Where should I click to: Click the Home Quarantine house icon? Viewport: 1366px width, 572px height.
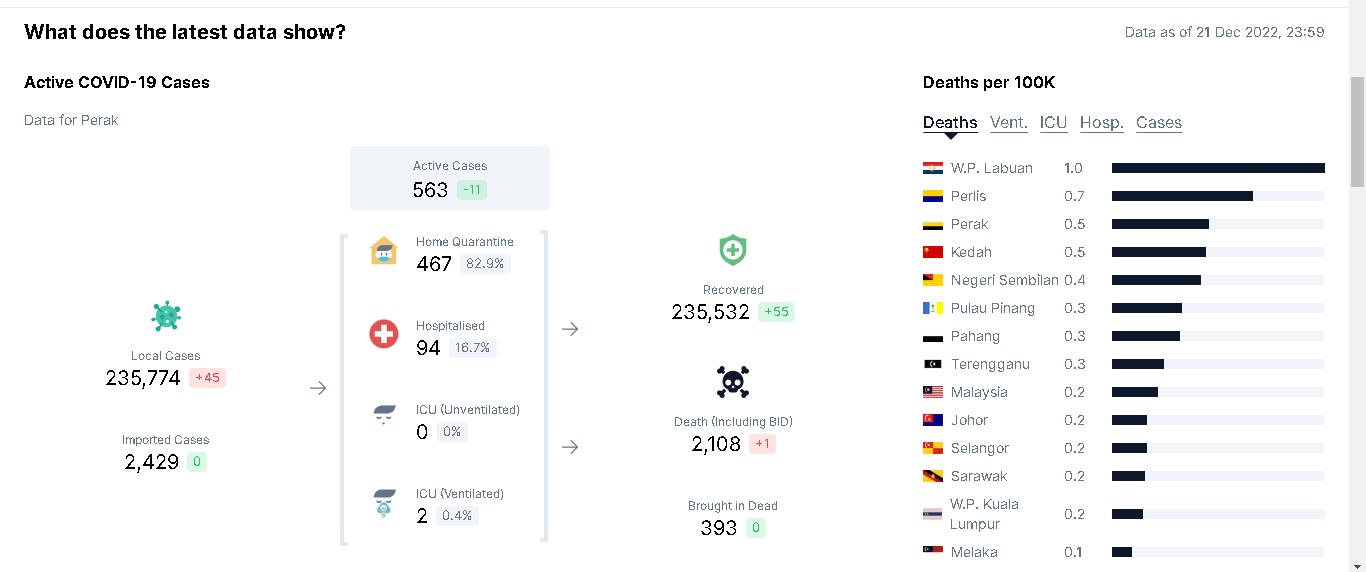pos(384,250)
